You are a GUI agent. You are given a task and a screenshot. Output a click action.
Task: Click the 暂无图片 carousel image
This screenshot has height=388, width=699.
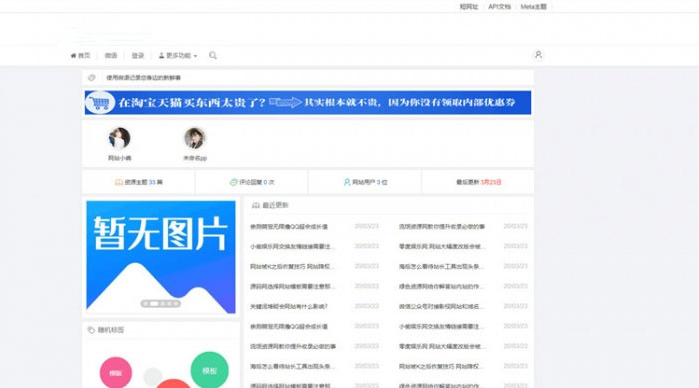pyautogui.click(x=161, y=257)
